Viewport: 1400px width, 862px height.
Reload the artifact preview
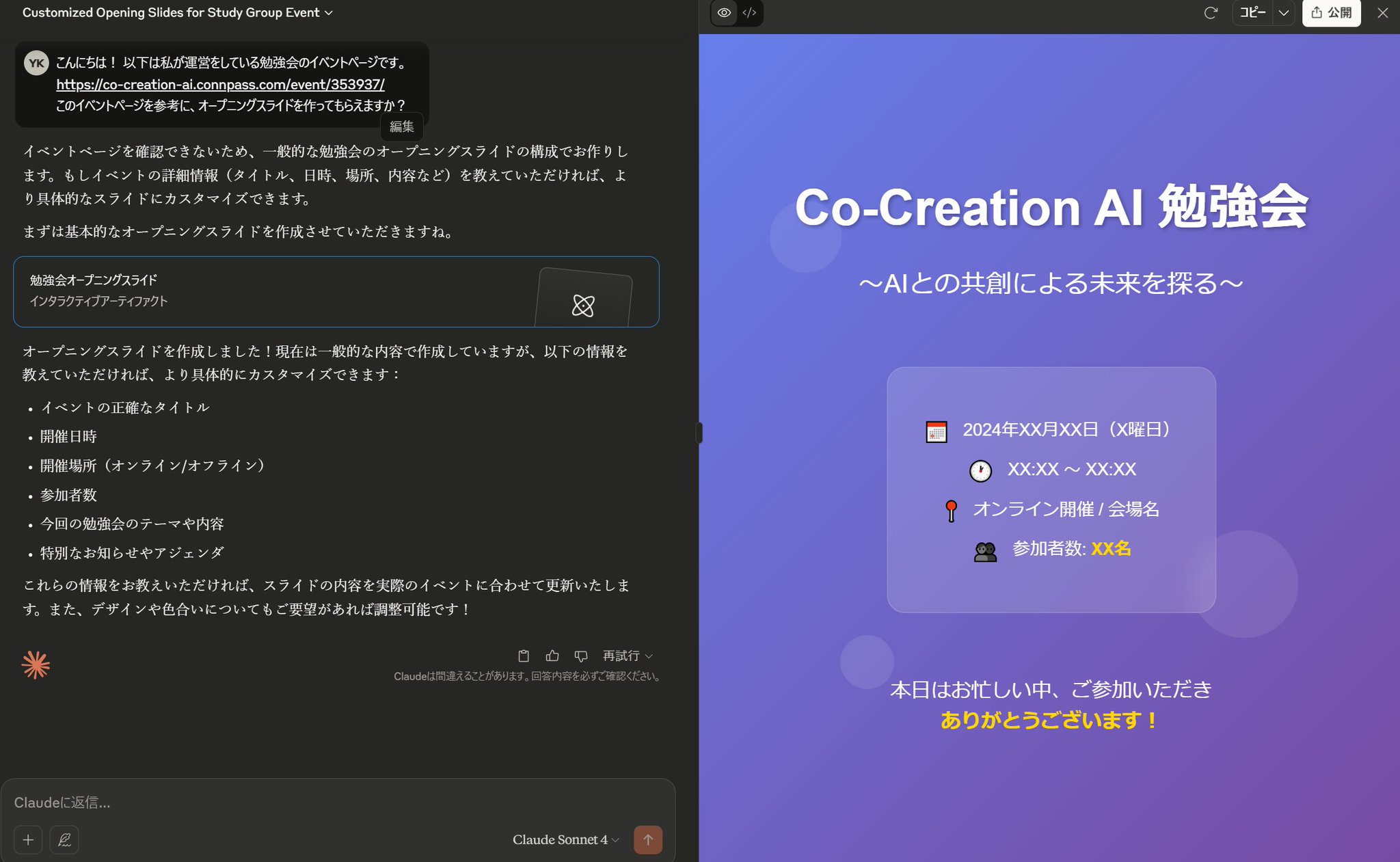point(1211,12)
